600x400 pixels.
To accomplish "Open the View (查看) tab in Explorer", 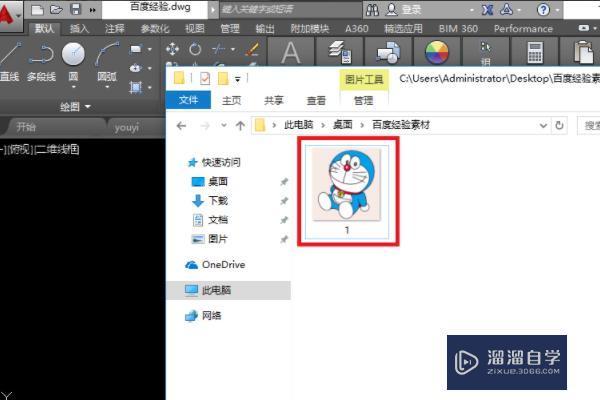I will 316,101.
